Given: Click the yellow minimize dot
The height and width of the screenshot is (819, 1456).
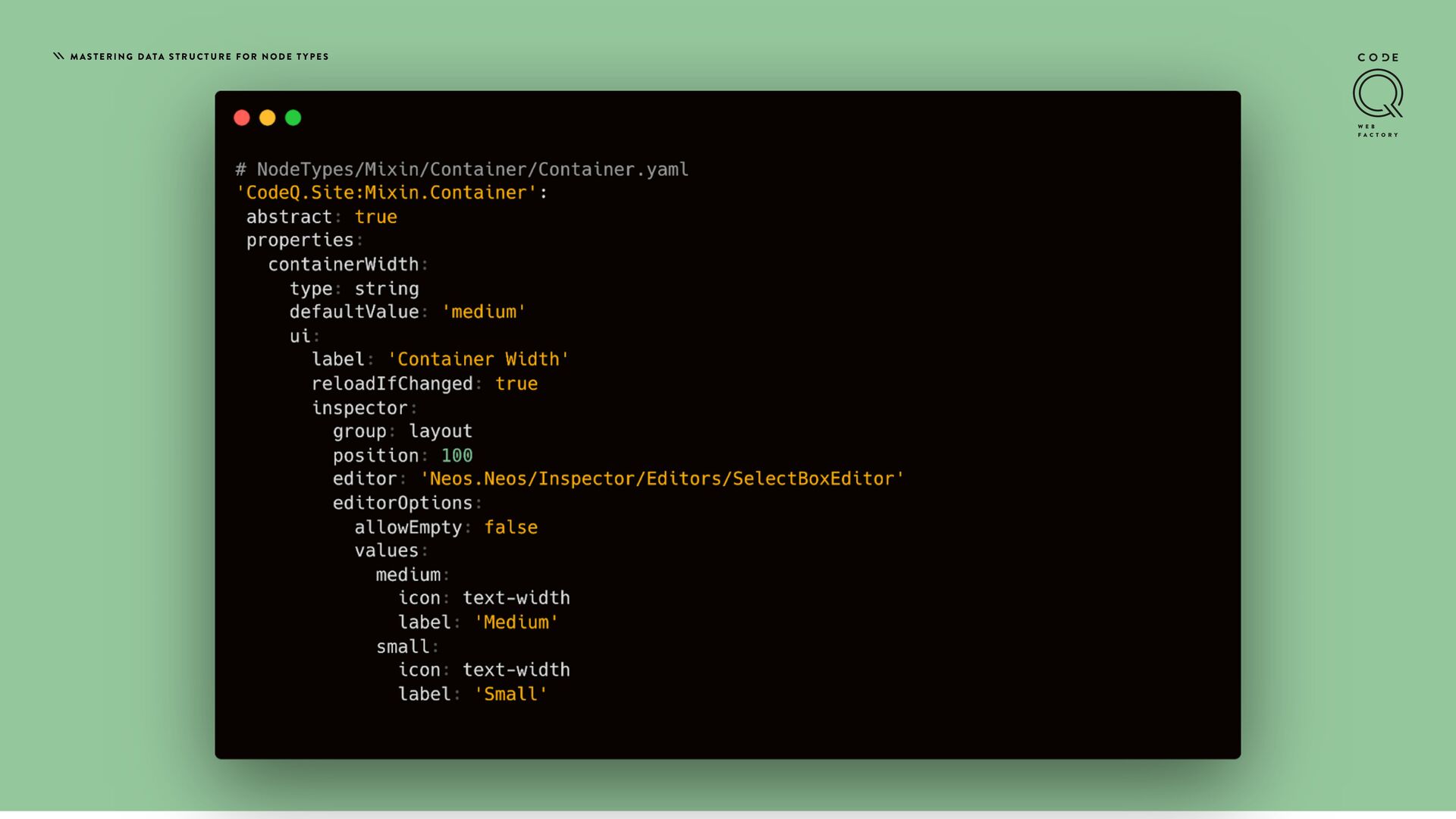Looking at the screenshot, I should [268, 118].
